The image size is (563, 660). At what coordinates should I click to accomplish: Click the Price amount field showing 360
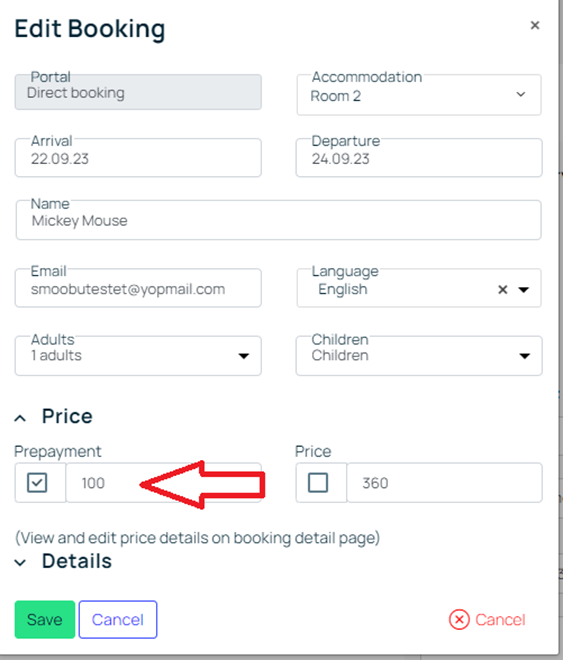click(x=444, y=482)
